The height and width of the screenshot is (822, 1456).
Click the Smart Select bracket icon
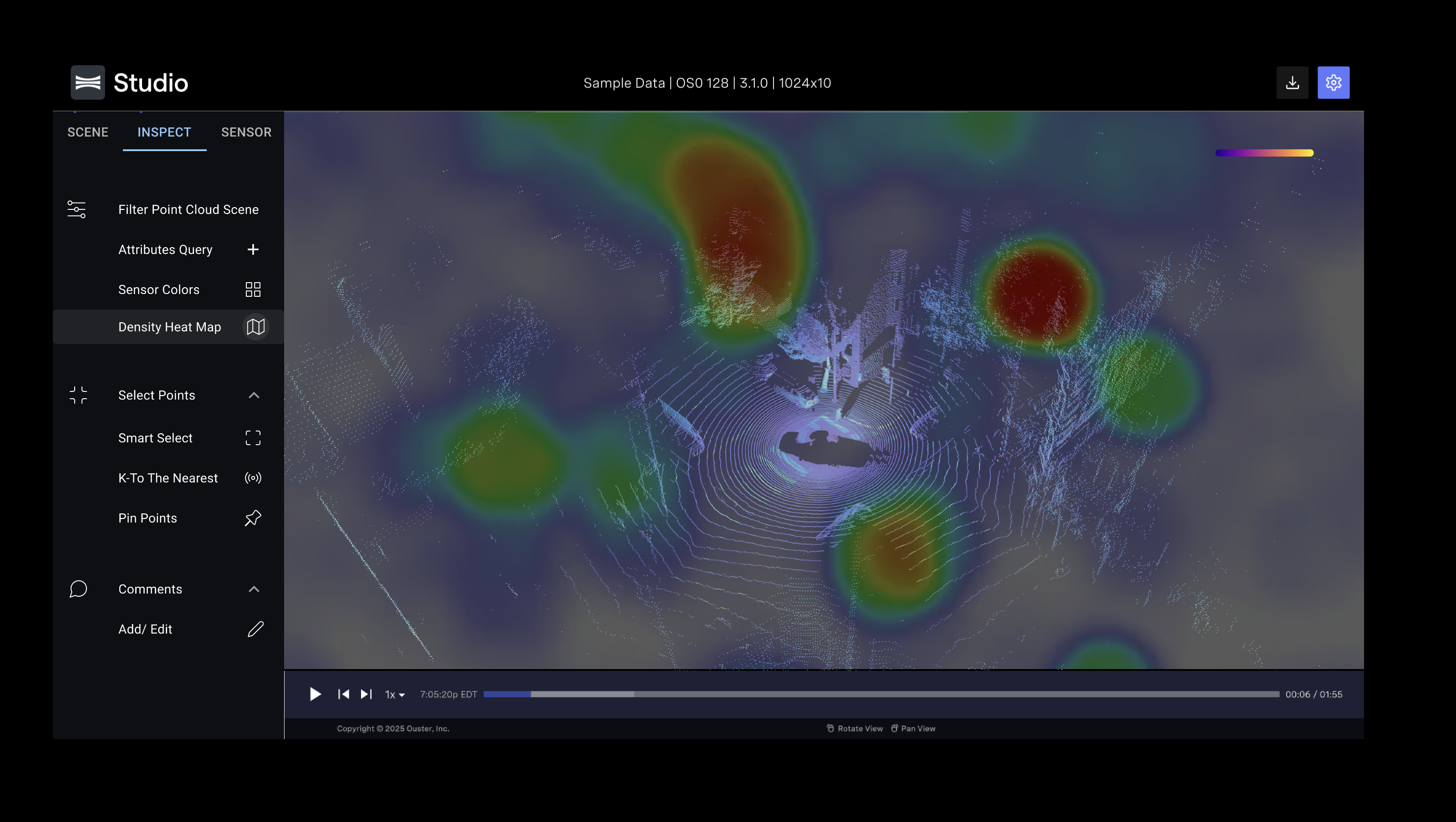point(253,438)
